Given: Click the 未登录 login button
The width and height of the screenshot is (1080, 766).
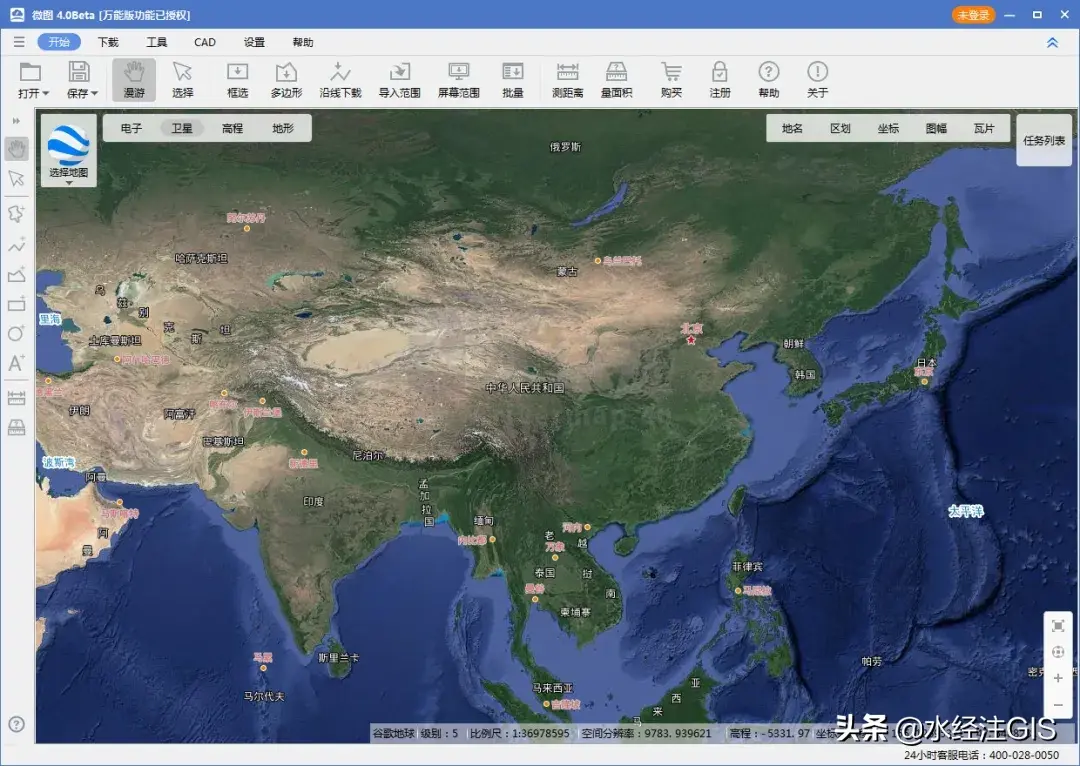Looking at the screenshot, I should tap(973, 15).
